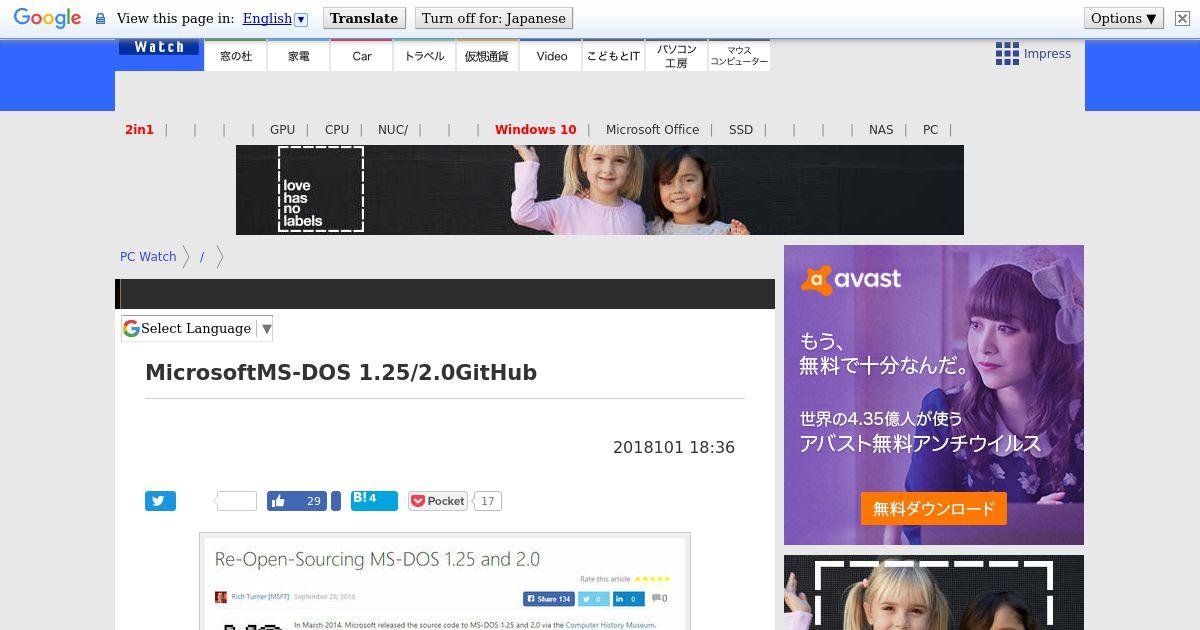This screenshot has width=1200, height=630.
Task: Open the Impress link
Action: coord(1047,54)
